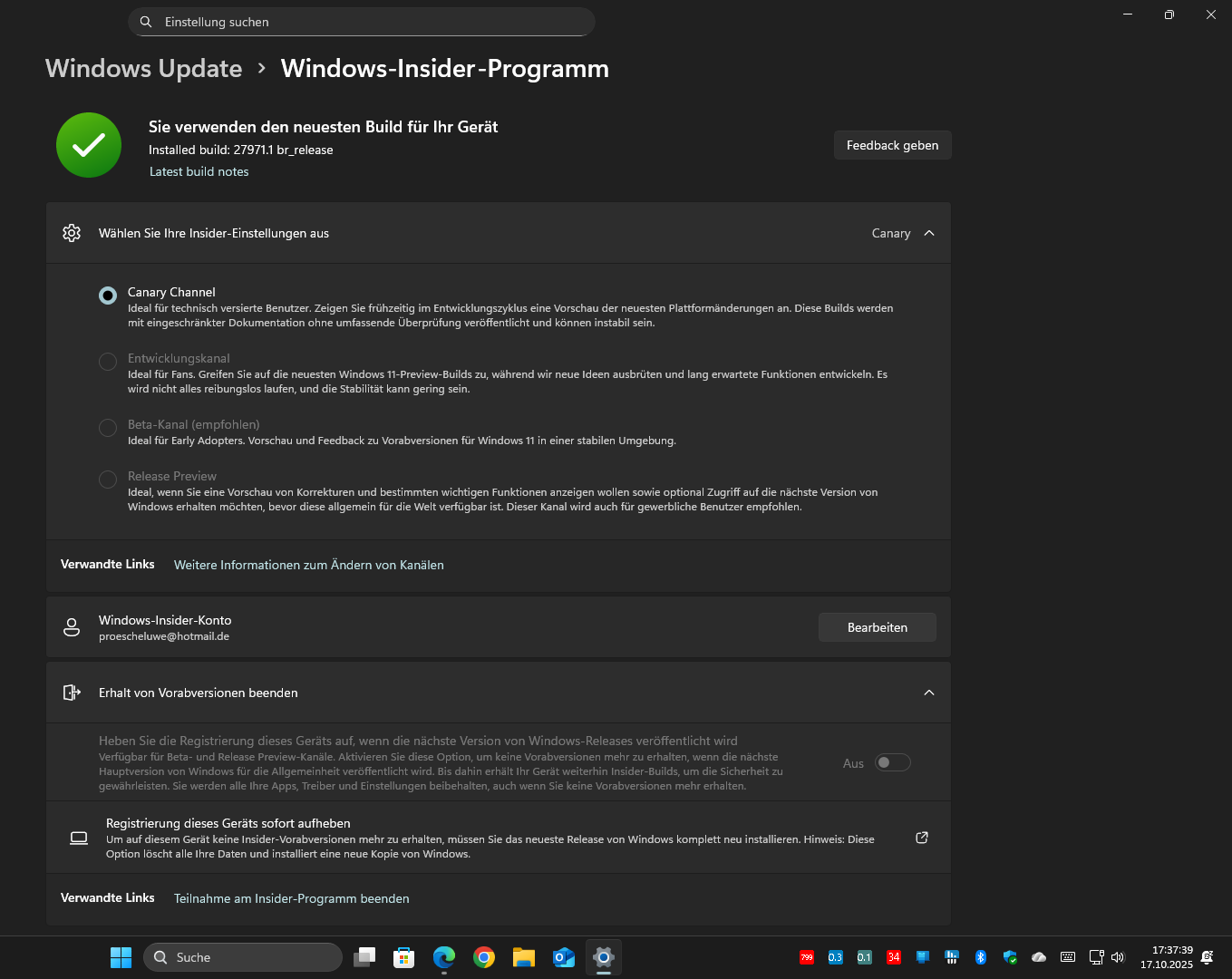Click the Canary value in the section header
The width and height of the screenshot is (1232, 979).
tap(891, 233)
